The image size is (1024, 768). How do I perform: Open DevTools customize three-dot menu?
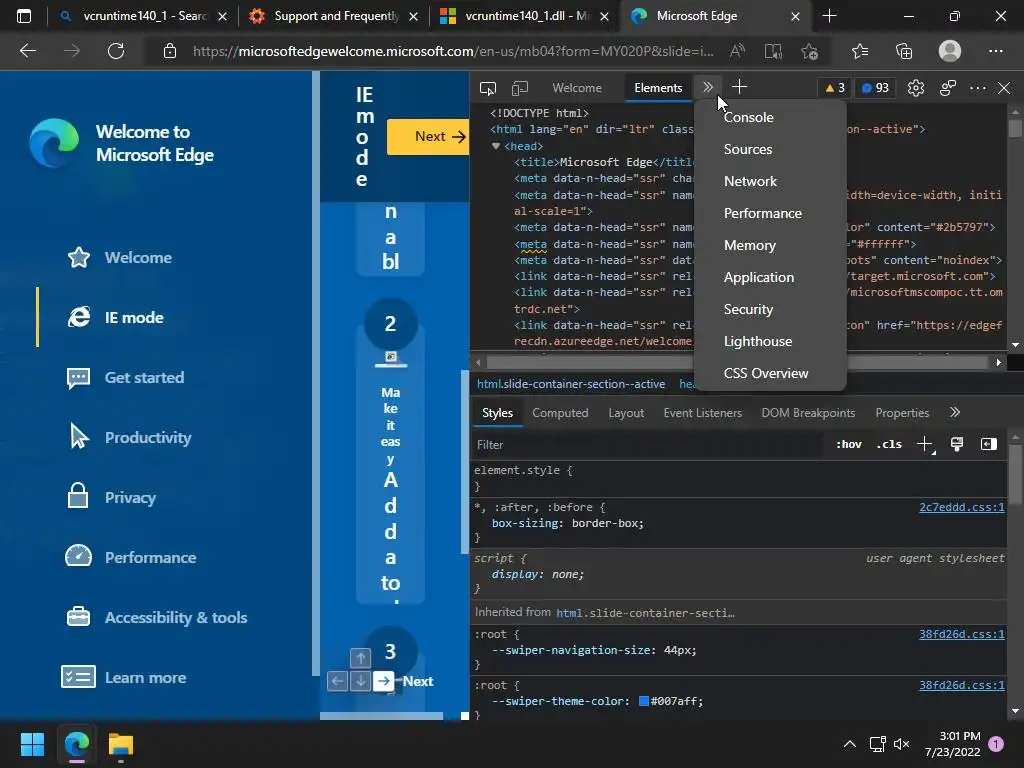(x=978, y=88)
